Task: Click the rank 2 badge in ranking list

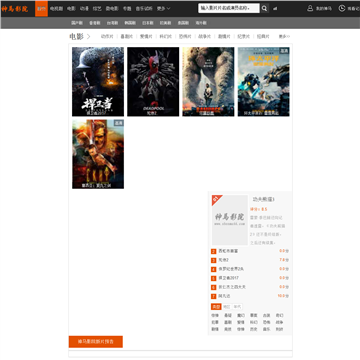Action: click(x=214, y=251)
